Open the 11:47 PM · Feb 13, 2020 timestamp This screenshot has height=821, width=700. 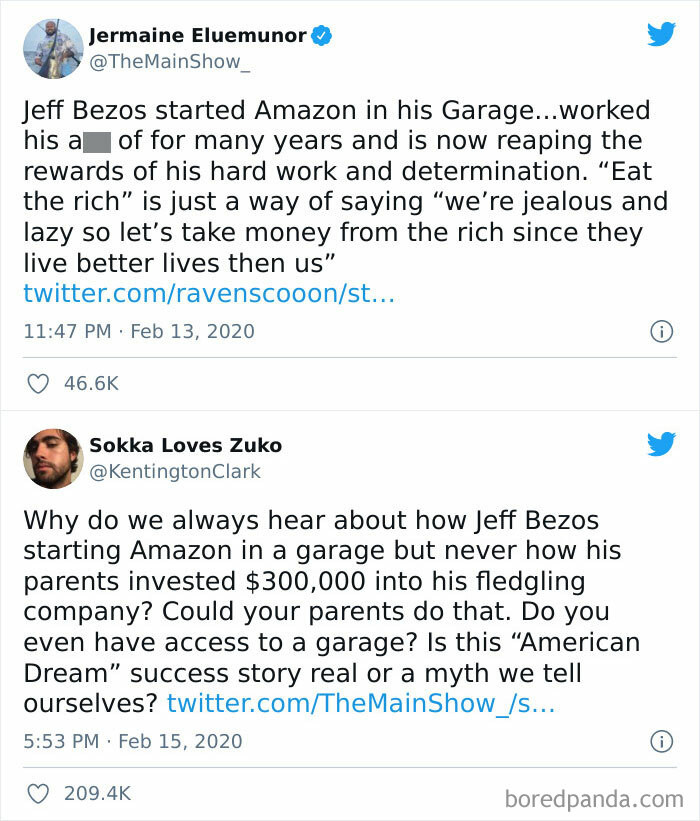click(138, 331)
